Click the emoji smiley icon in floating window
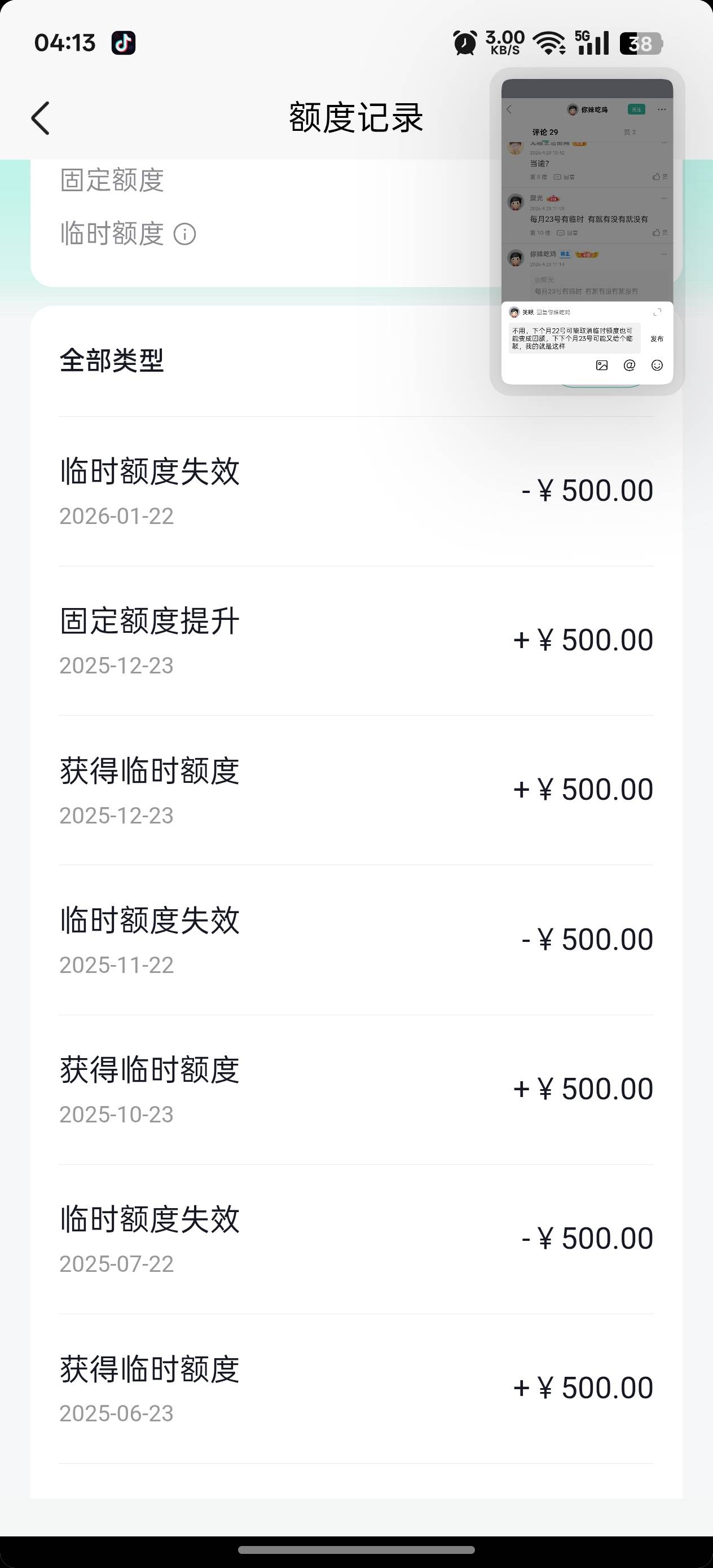713x1568 pixels. [657, 365]
